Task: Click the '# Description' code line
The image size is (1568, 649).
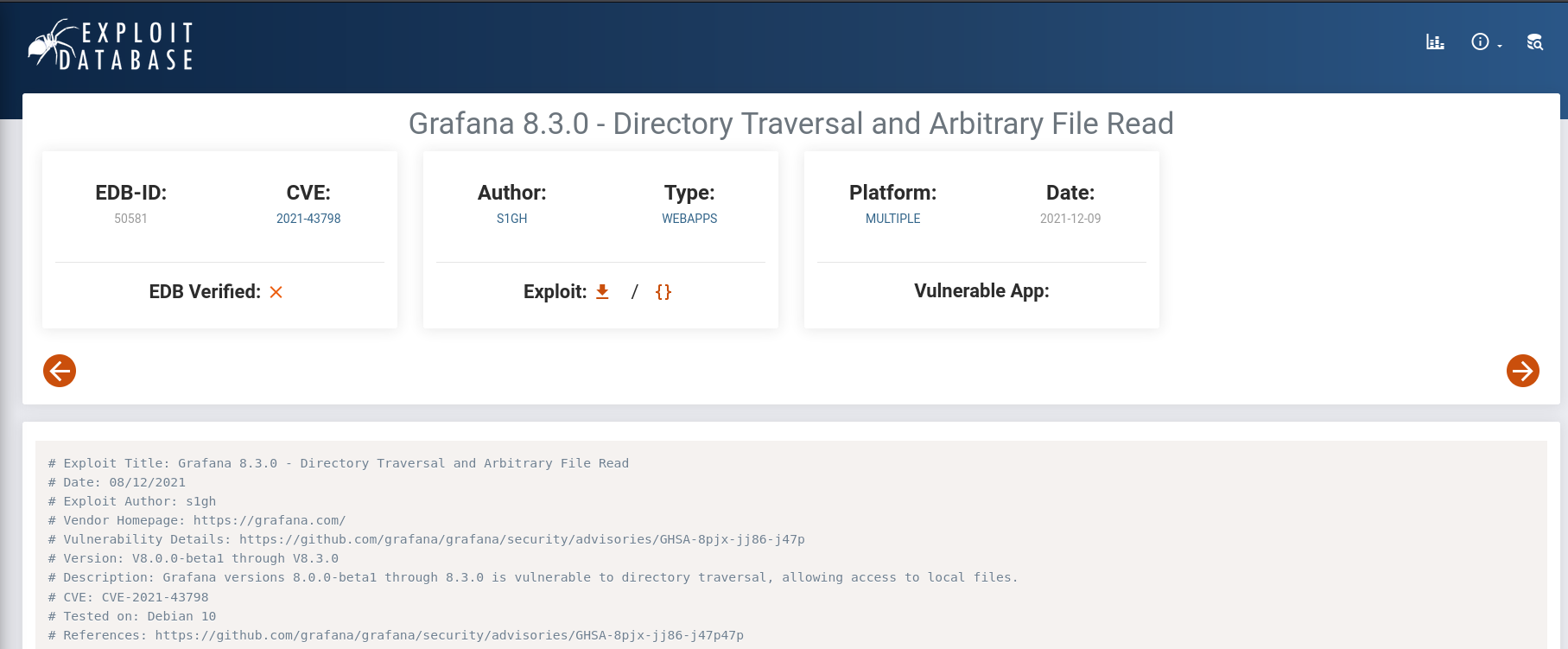Action: (x=533, y=577)
